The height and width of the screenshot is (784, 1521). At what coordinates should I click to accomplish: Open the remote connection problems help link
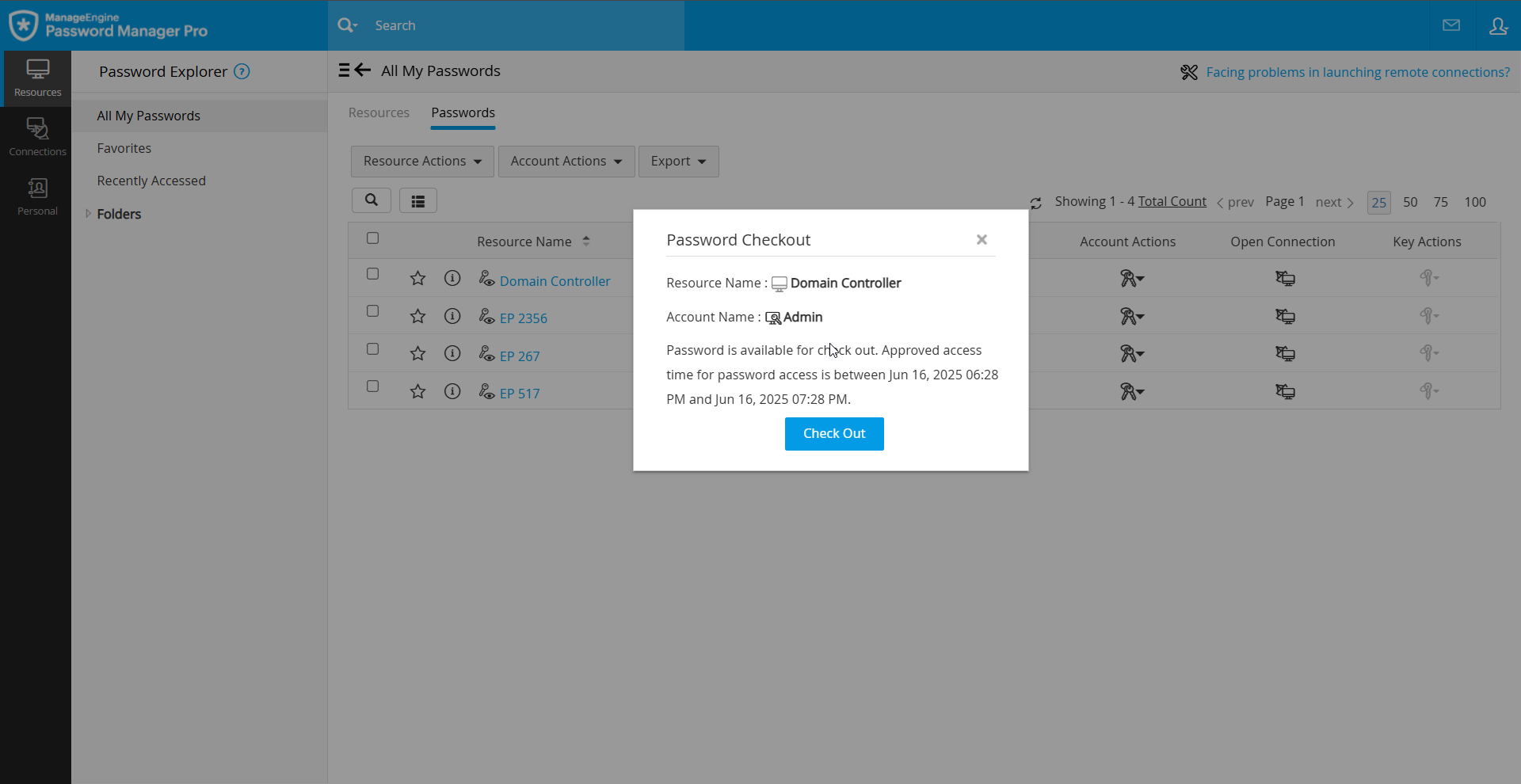point(1358,72)
